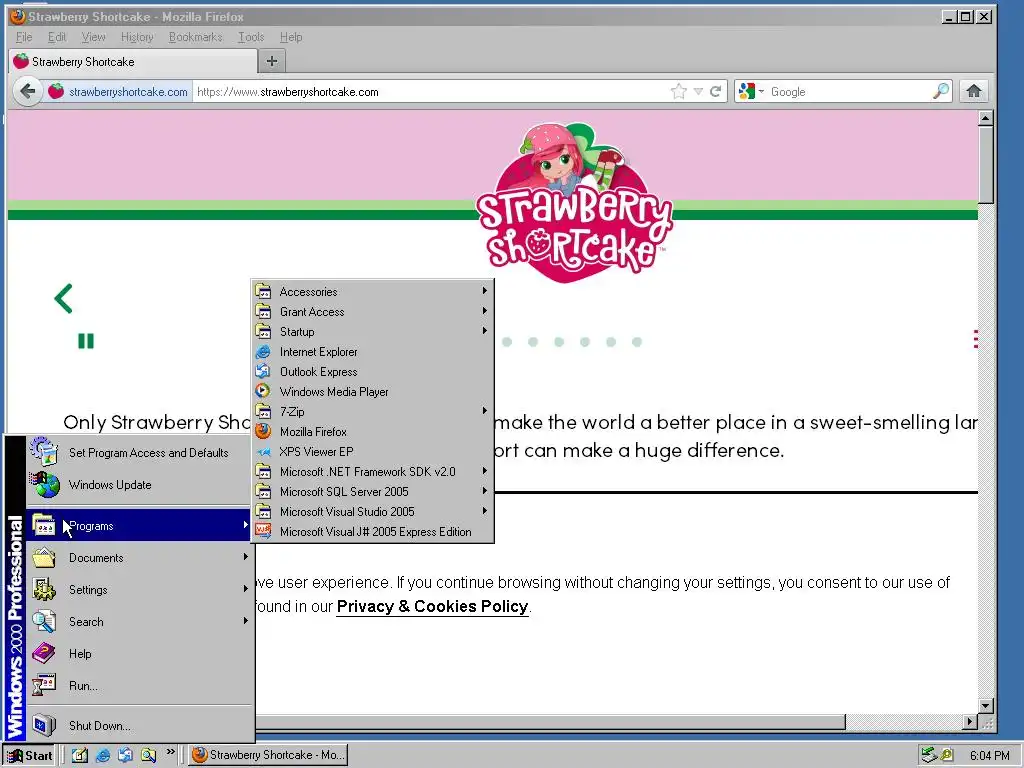
Task: Expand the Settings submenu arrow
Action: click(x=246, y=589)
